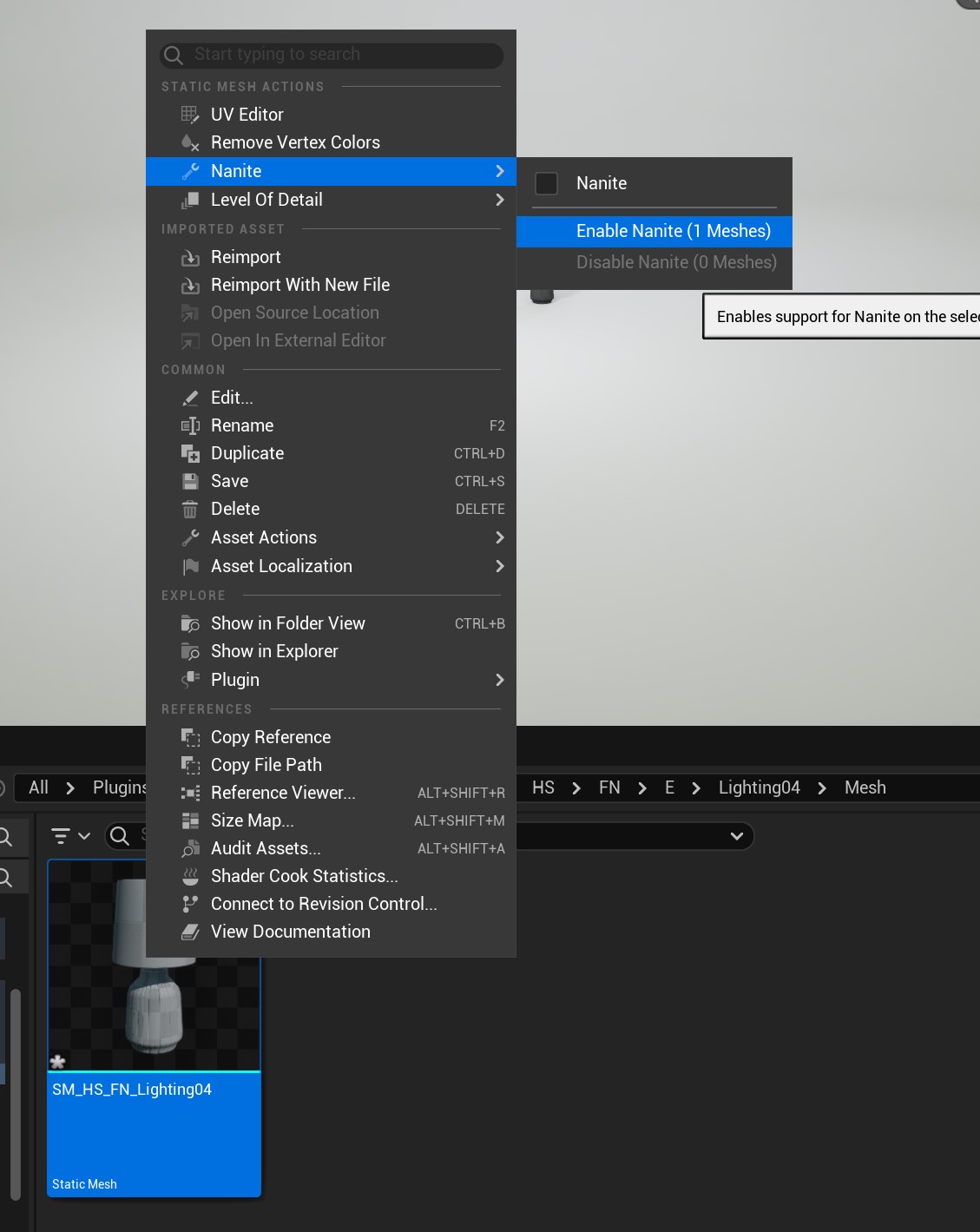The height and width of the screenshot is (1232, 980).
Task: Click the All breadcrumb folder
Action: pos(38,787)
